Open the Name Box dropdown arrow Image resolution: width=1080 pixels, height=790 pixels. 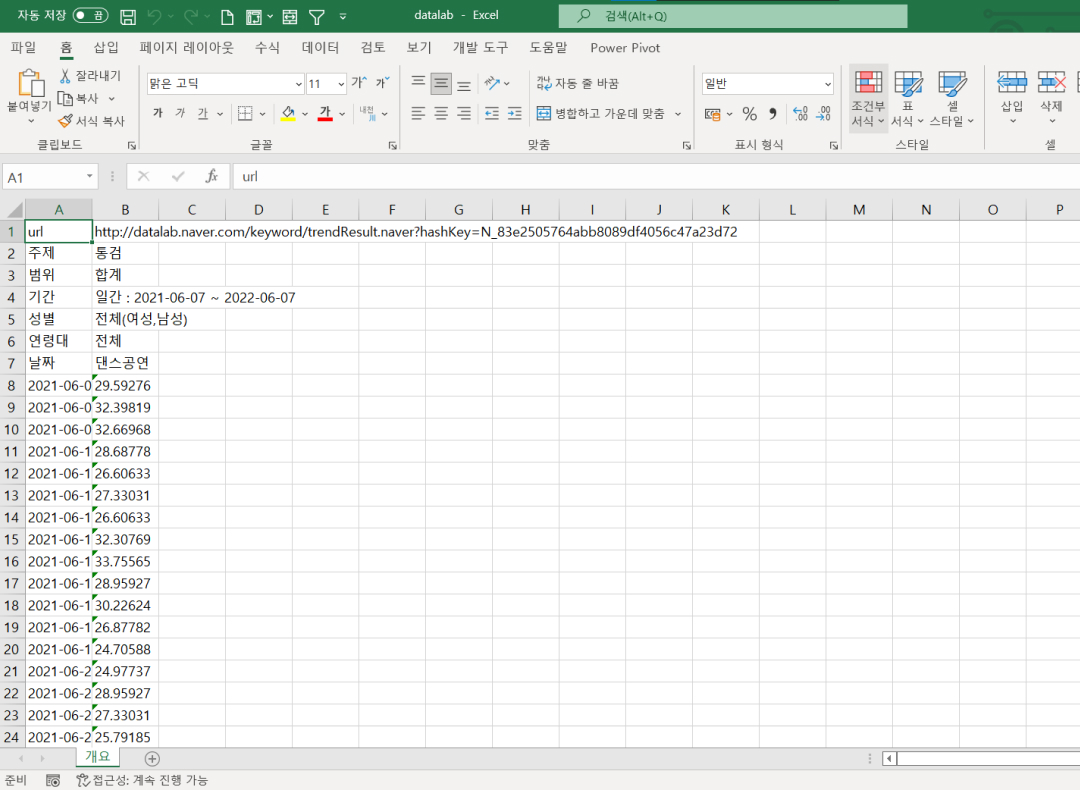pos(89,177)
